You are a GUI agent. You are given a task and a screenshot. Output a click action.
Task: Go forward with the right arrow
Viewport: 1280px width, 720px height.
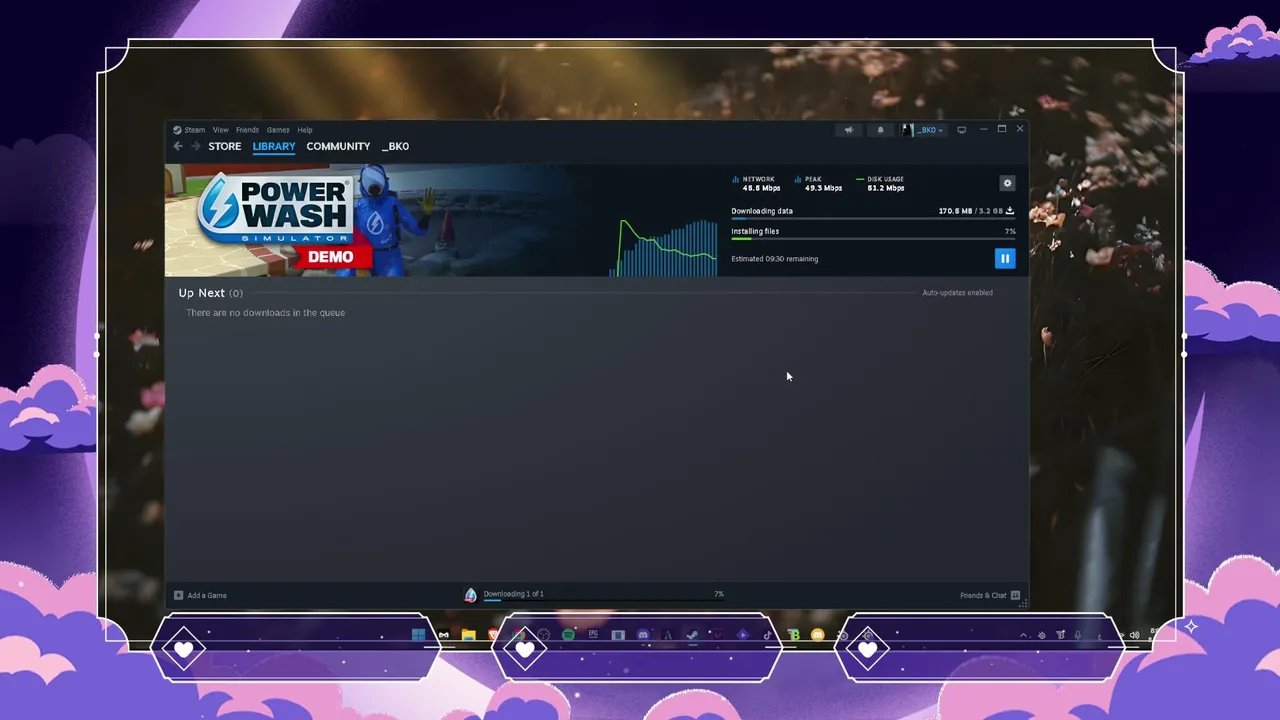[x=195, y=146]
